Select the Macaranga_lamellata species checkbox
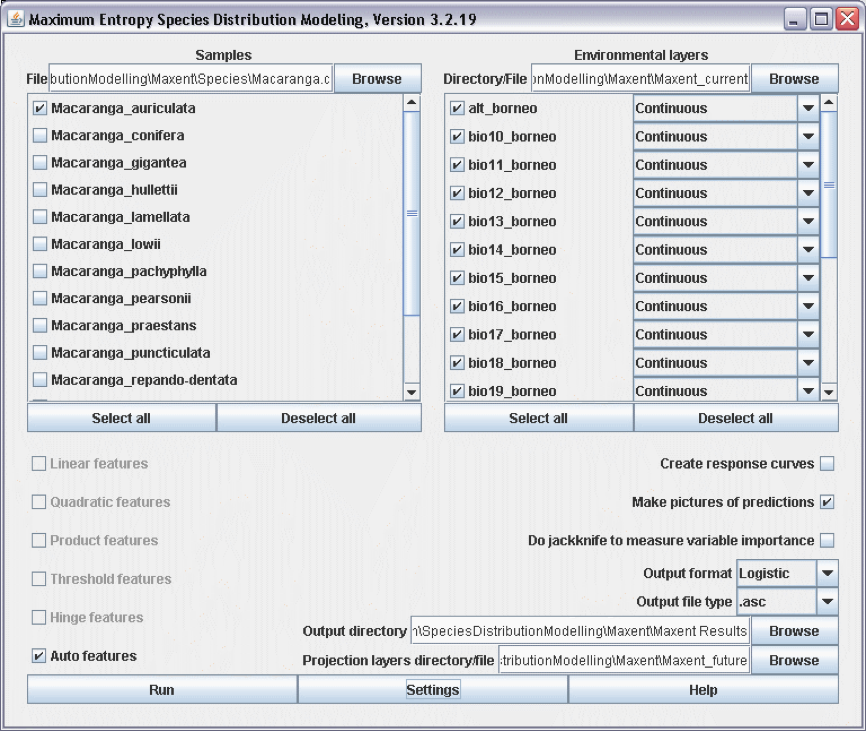 click(x=40, y=216)
